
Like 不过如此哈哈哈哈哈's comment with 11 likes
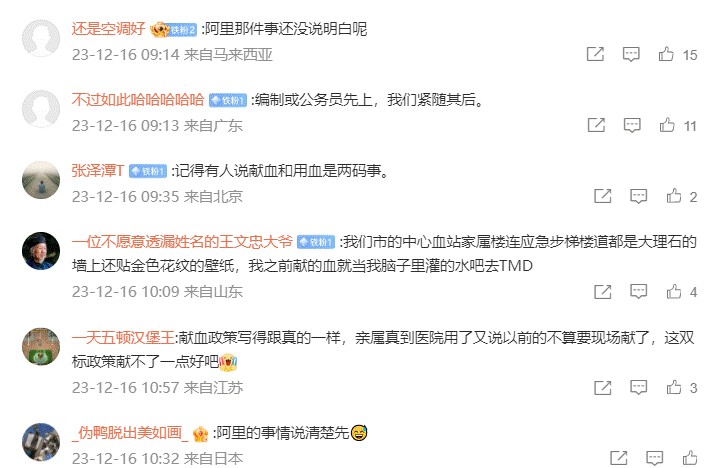tap(667, 125)
